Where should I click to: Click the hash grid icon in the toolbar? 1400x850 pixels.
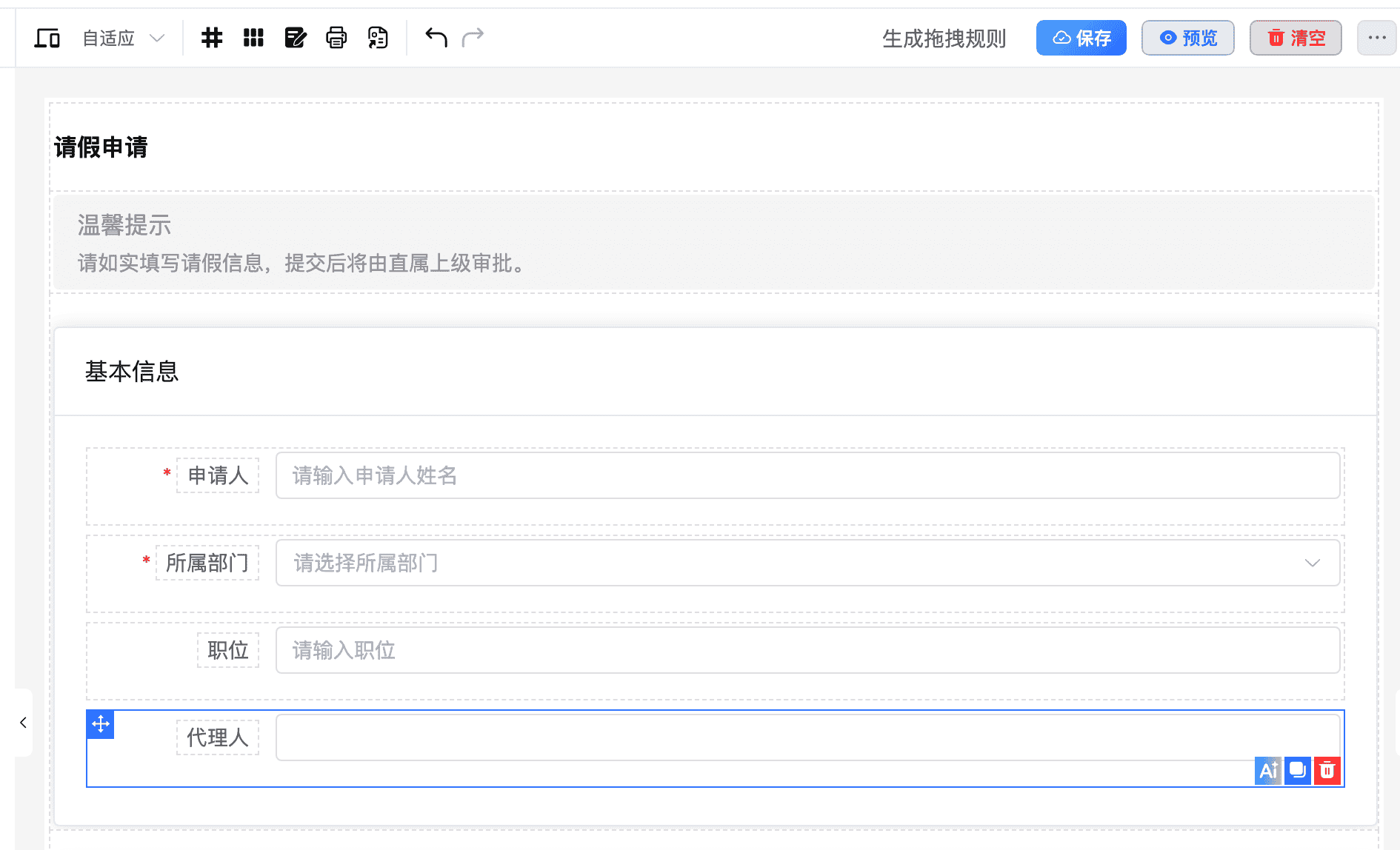(x=212, y=38)
